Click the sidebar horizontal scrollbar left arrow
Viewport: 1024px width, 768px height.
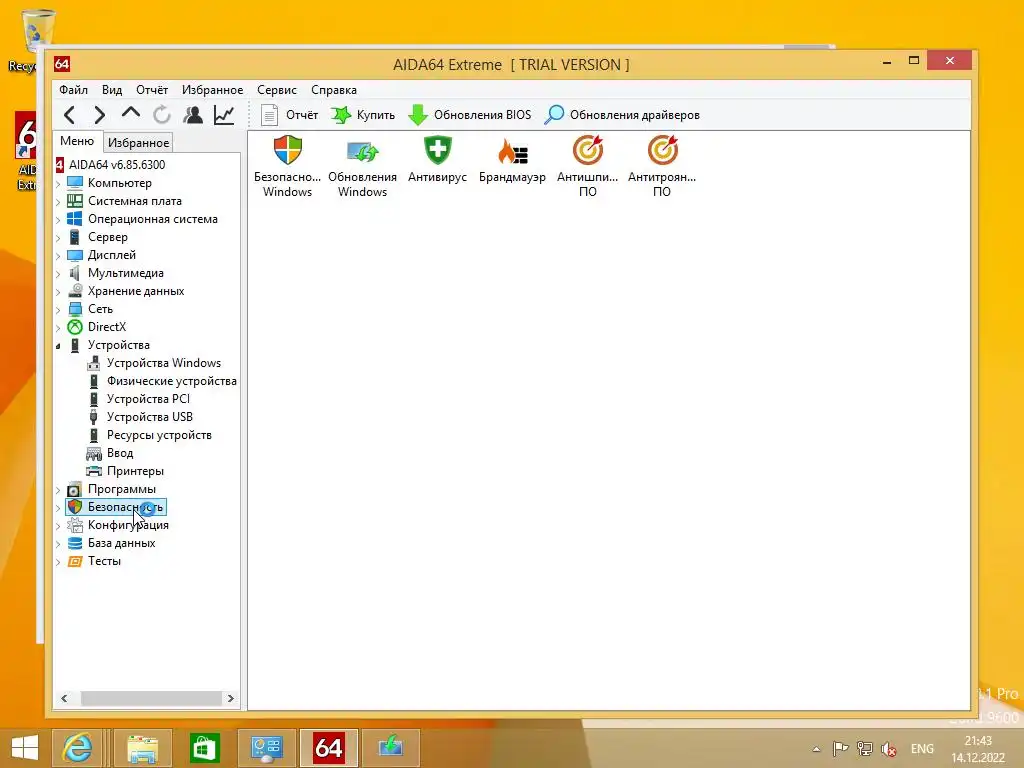pos(64,698)
